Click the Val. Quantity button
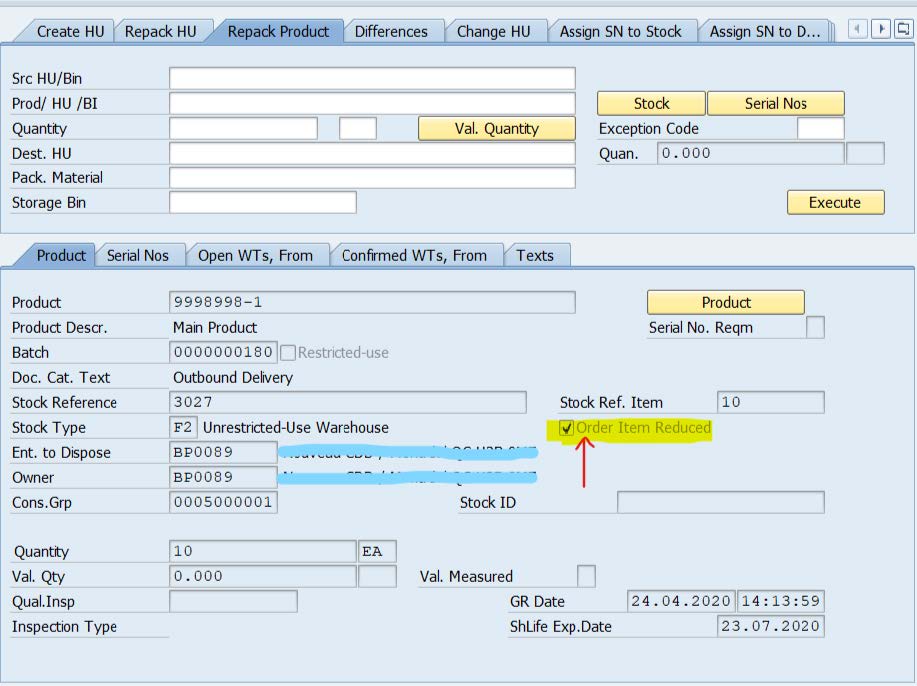917x686 pixels. click(x=496, y=128)
